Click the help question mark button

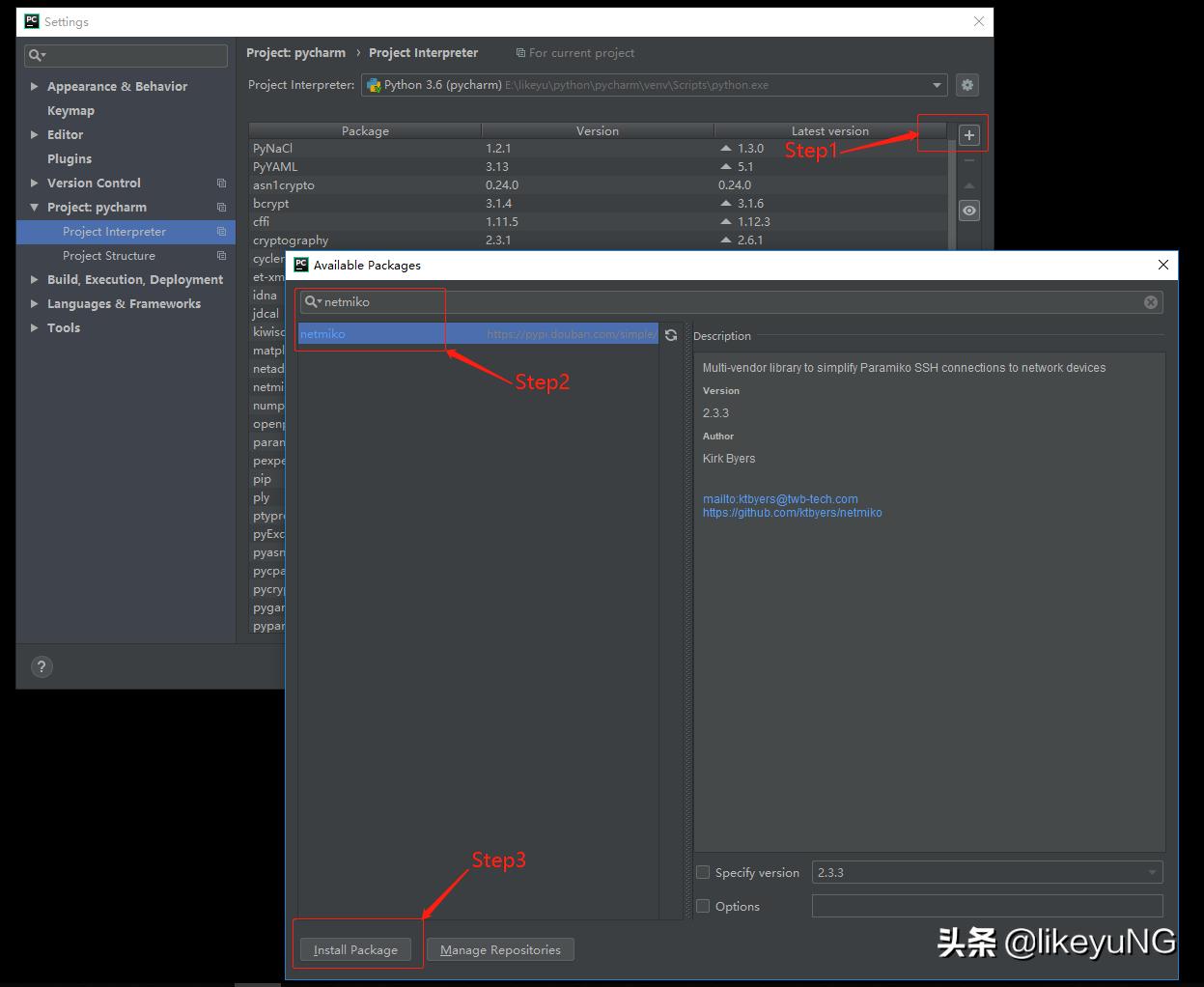(42, 666)
